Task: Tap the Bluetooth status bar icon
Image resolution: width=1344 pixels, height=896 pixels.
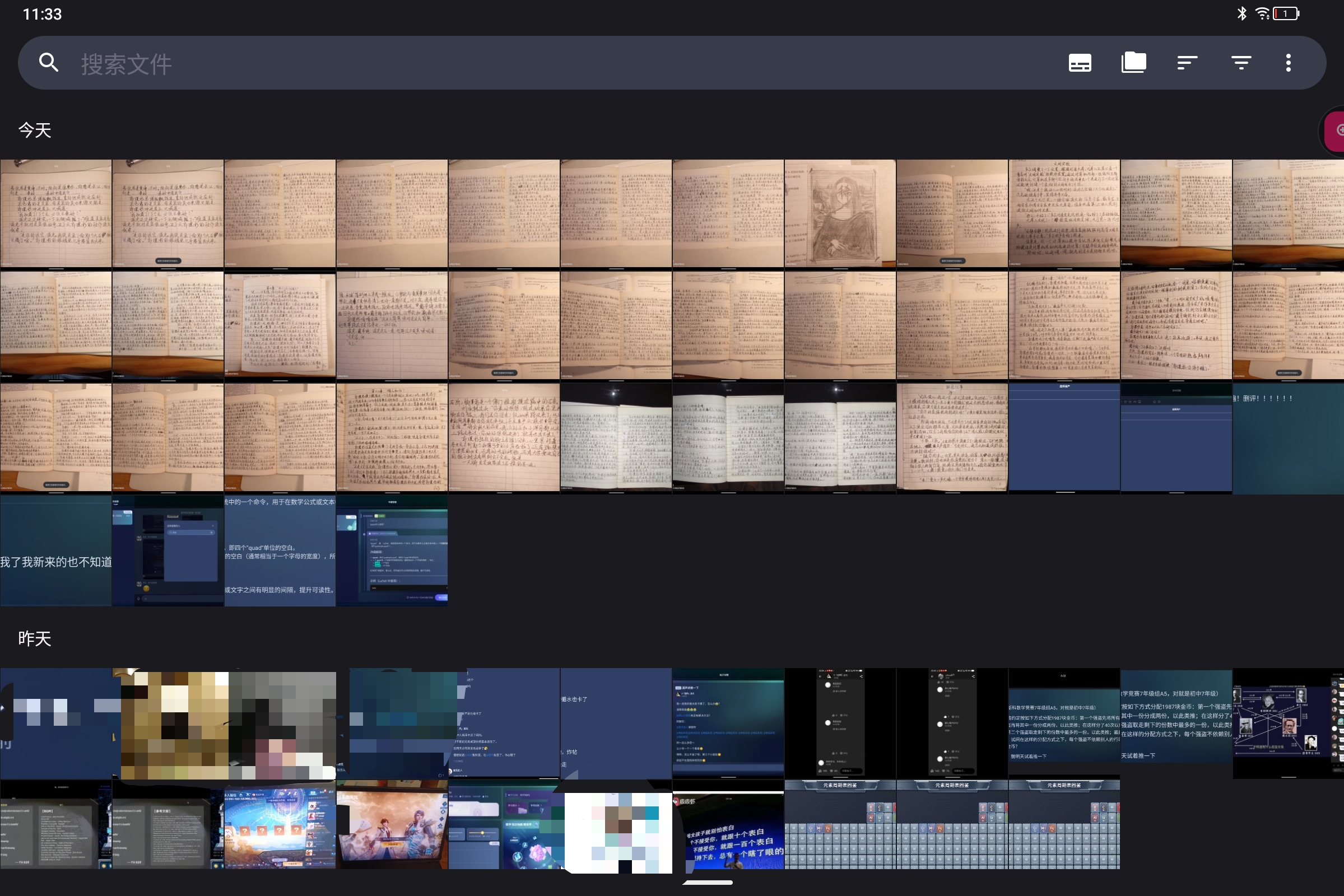Action: tap(1240, 12)
